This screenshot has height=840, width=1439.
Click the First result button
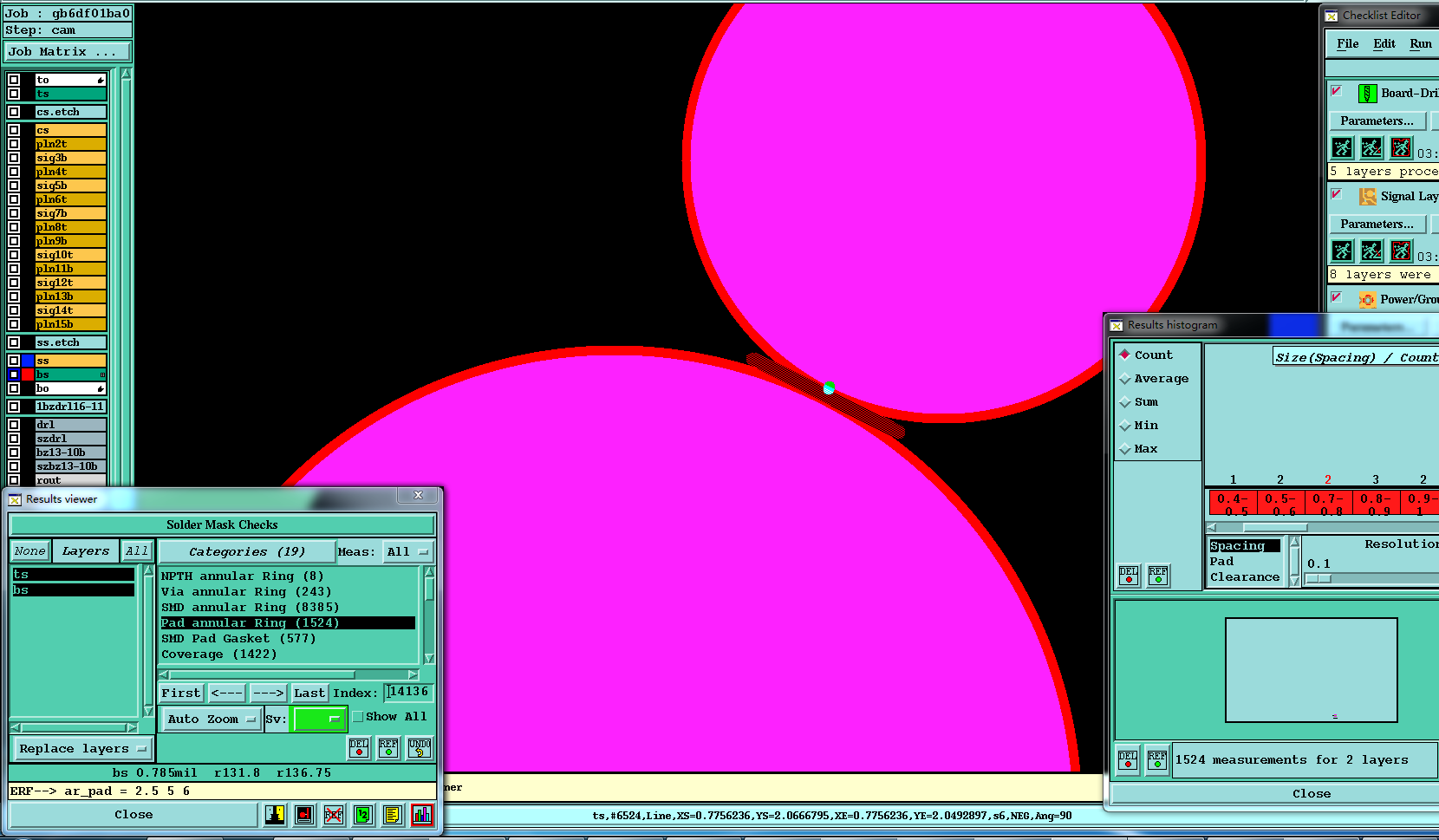click(x=181, y=693)
